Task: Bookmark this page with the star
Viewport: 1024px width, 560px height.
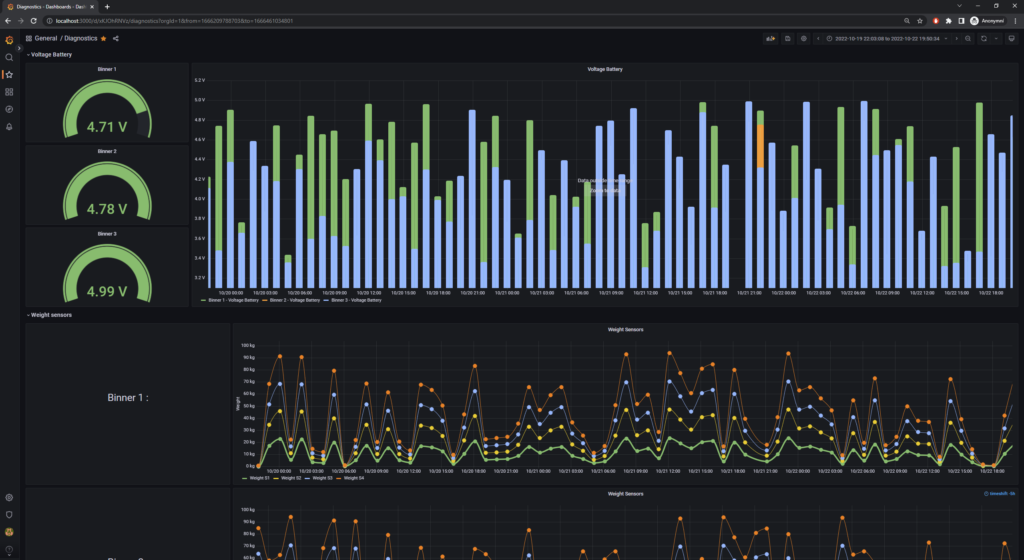Action: [920, 21]
